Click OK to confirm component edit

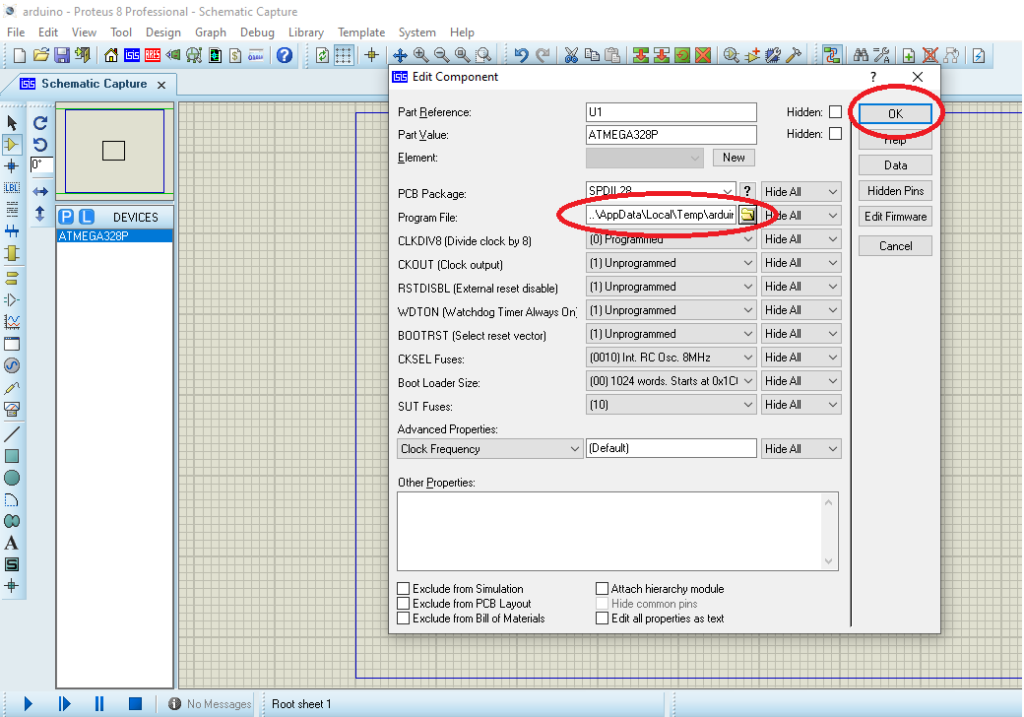click(x=895, y=114)
